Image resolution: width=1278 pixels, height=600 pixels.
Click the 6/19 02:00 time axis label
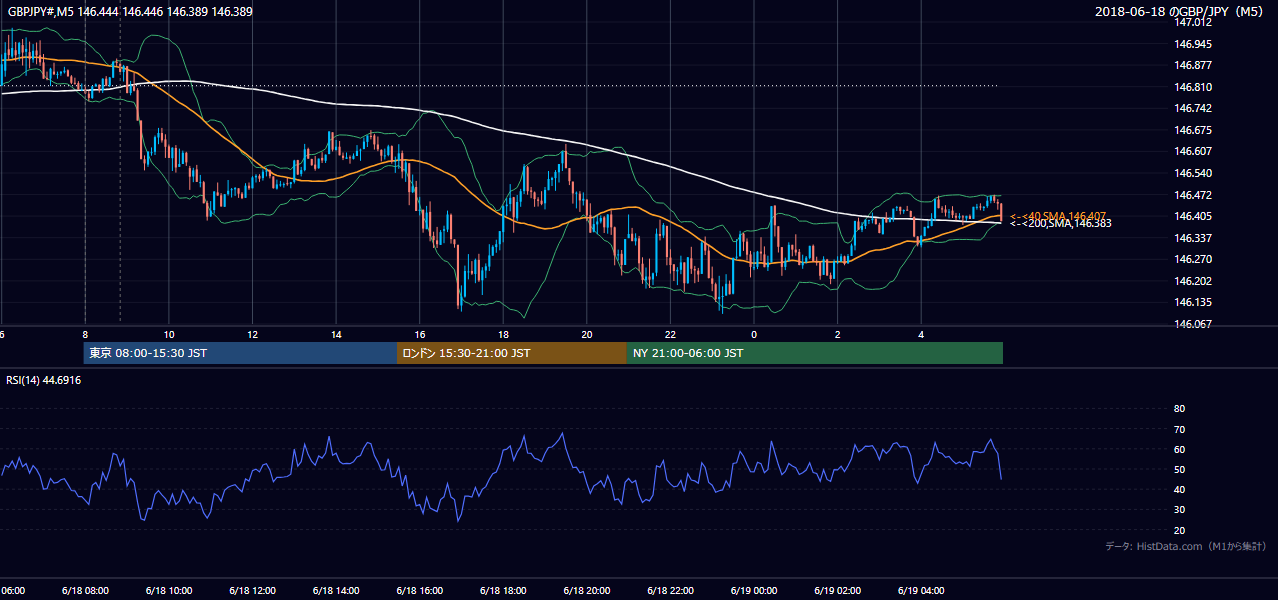(x=837, y=590)
